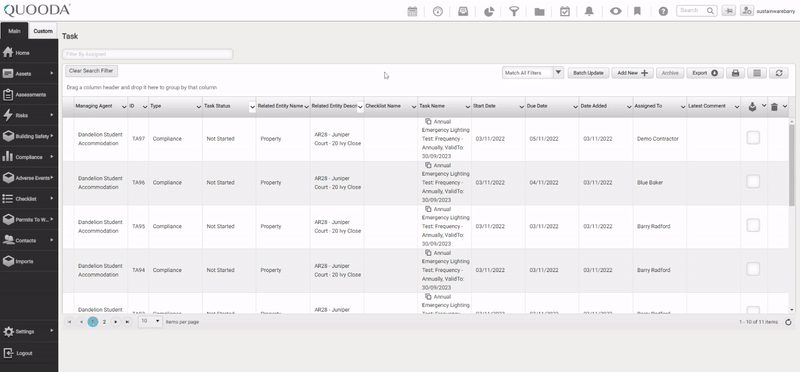Go to last page arrow
Image resolution: width=800 pixels, height=372 pixels.
tap(128, 322)
